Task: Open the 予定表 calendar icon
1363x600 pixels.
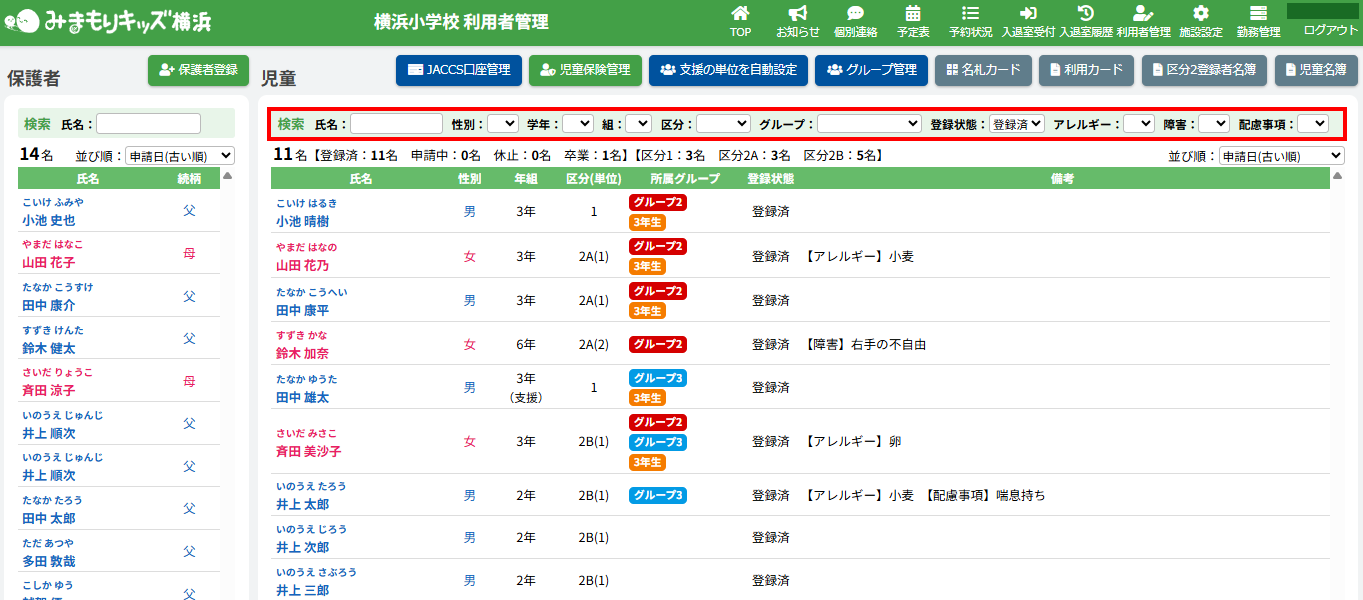Action: [x=912, y=14]
